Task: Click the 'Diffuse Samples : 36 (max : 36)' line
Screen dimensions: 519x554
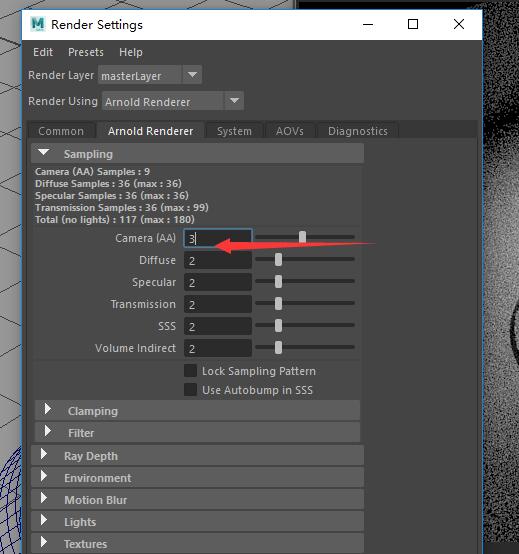Action: coord(108,184)
